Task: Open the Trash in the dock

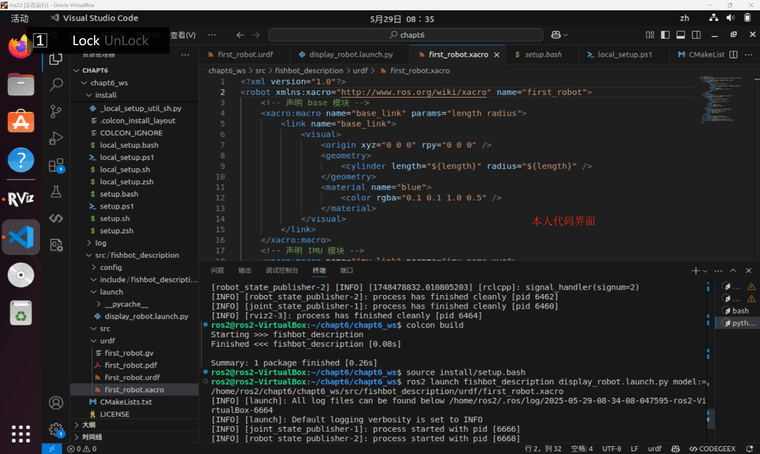Action: tap(21, 313)
